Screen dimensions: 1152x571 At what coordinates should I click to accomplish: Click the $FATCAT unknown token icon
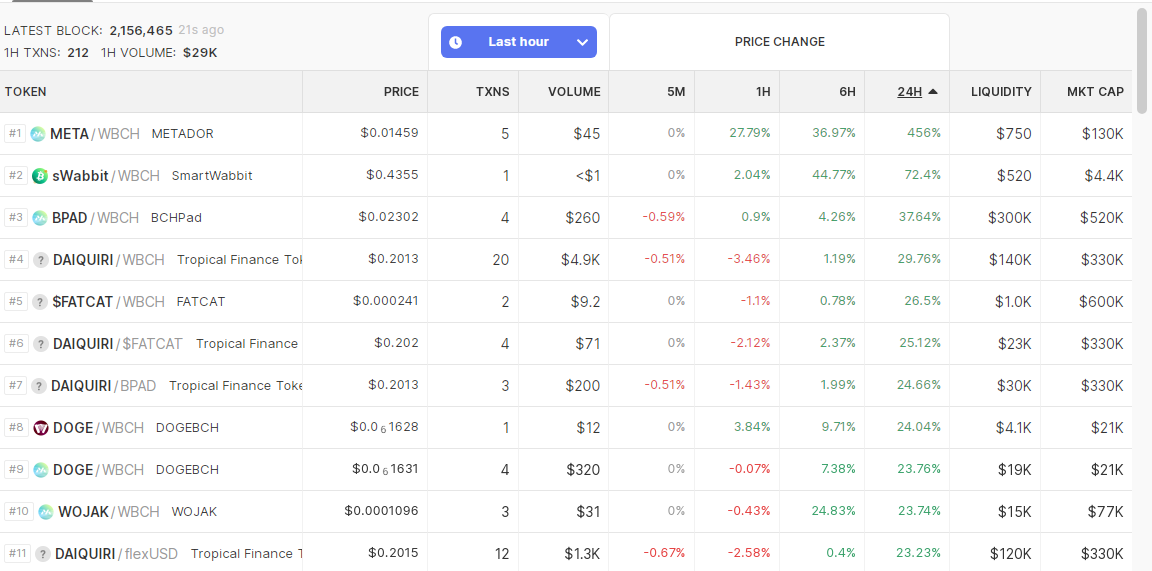[40, 301]
